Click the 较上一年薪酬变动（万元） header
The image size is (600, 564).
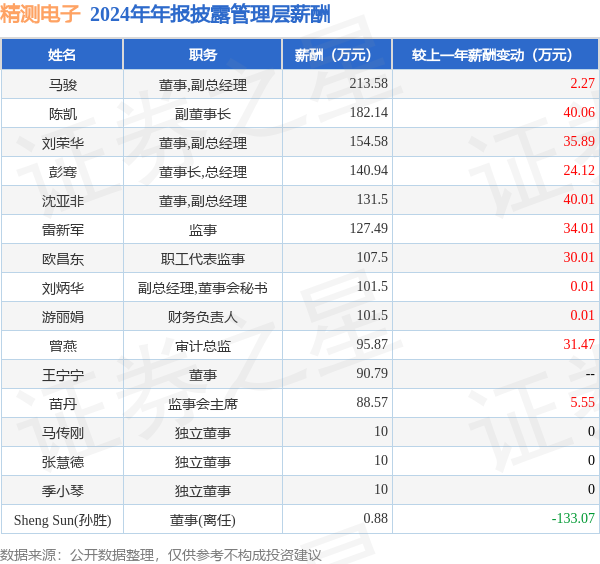pos(496,55)
